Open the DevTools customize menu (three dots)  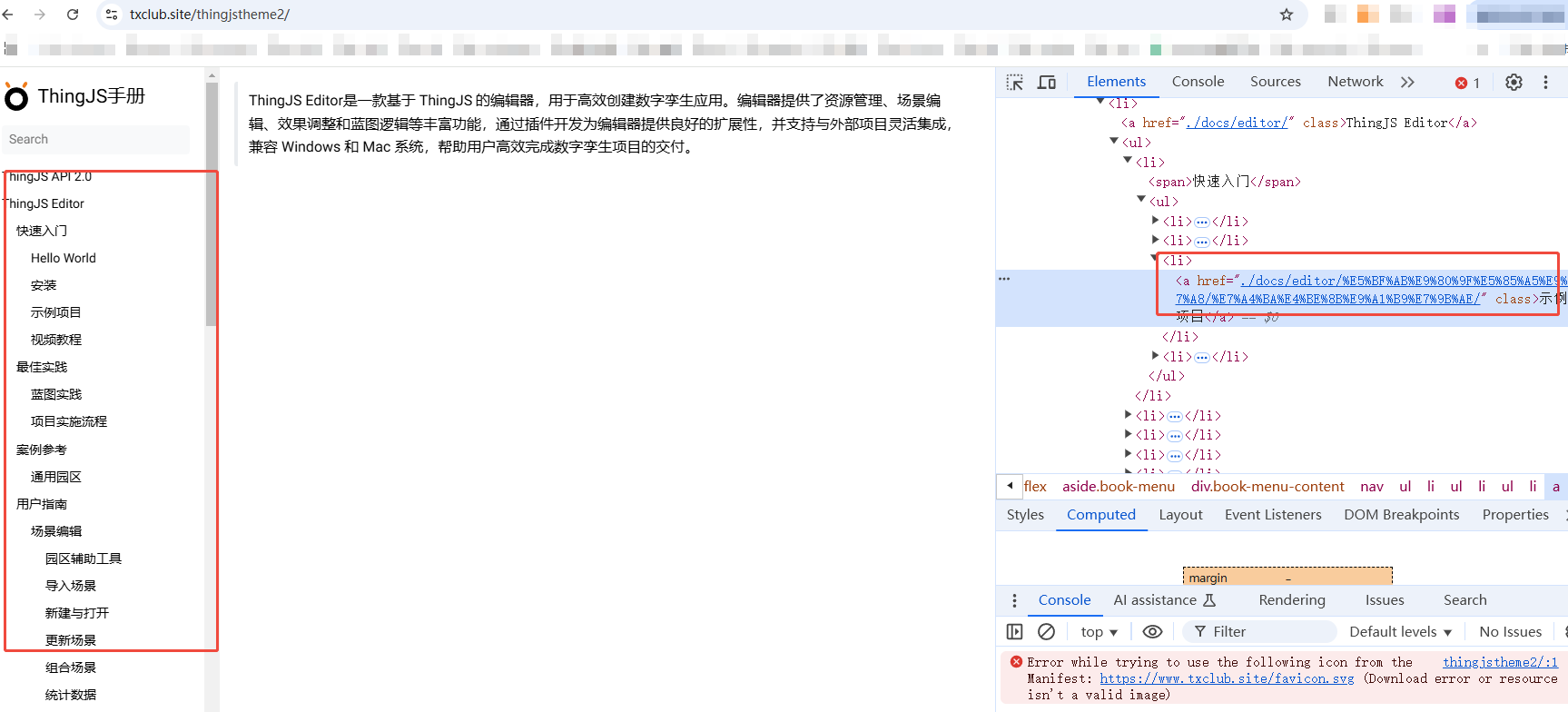click(x=1545, y=83)
